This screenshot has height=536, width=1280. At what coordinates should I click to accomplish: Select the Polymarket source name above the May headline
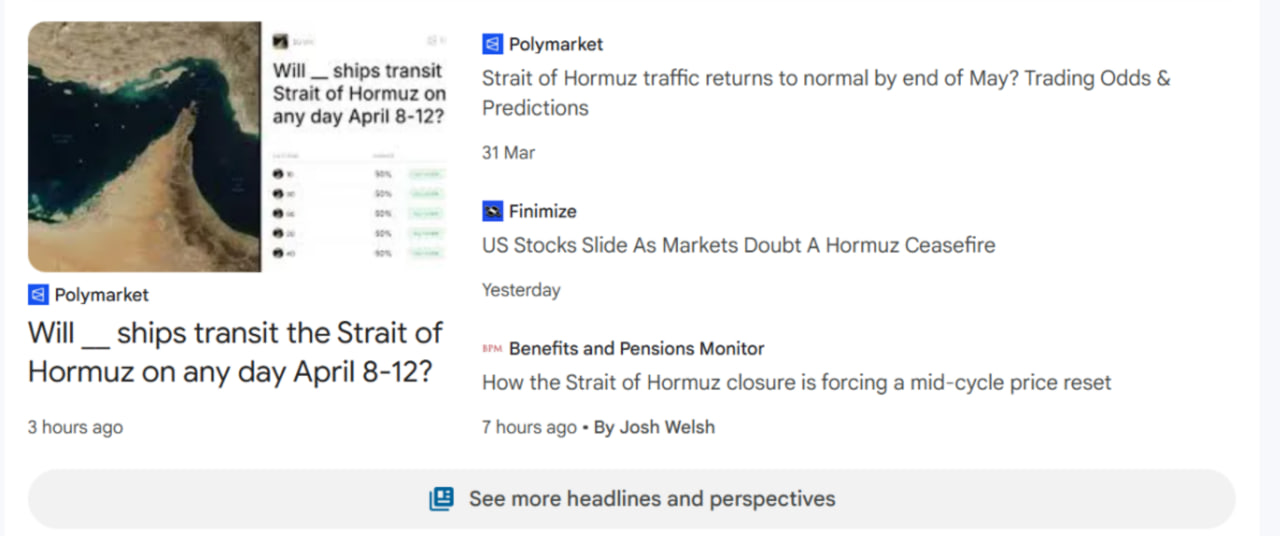[x=556, y=44]
